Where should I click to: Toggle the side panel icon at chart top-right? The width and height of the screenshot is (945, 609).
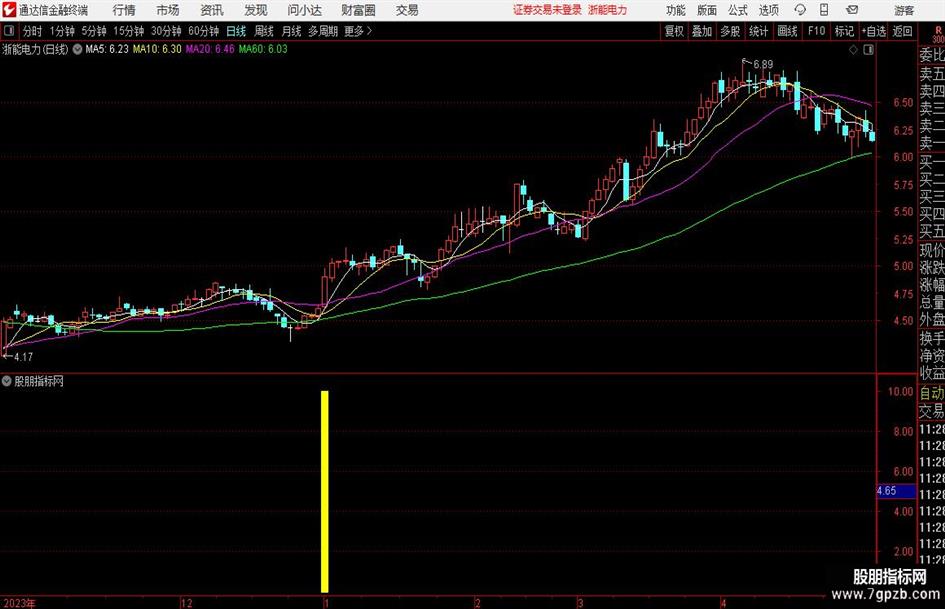click(x=868, y=50)
